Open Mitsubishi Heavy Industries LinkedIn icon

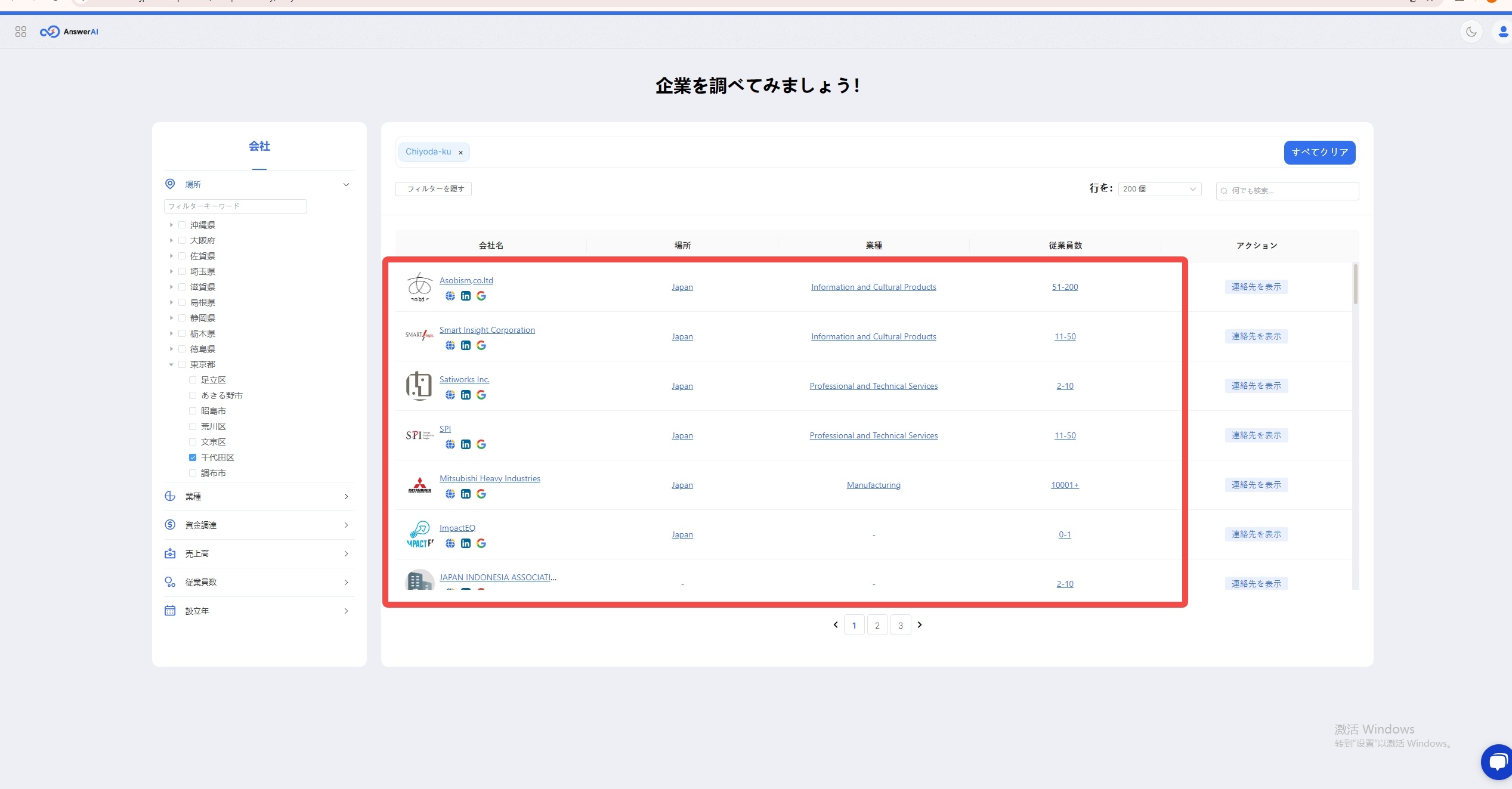tap(466, 494)
